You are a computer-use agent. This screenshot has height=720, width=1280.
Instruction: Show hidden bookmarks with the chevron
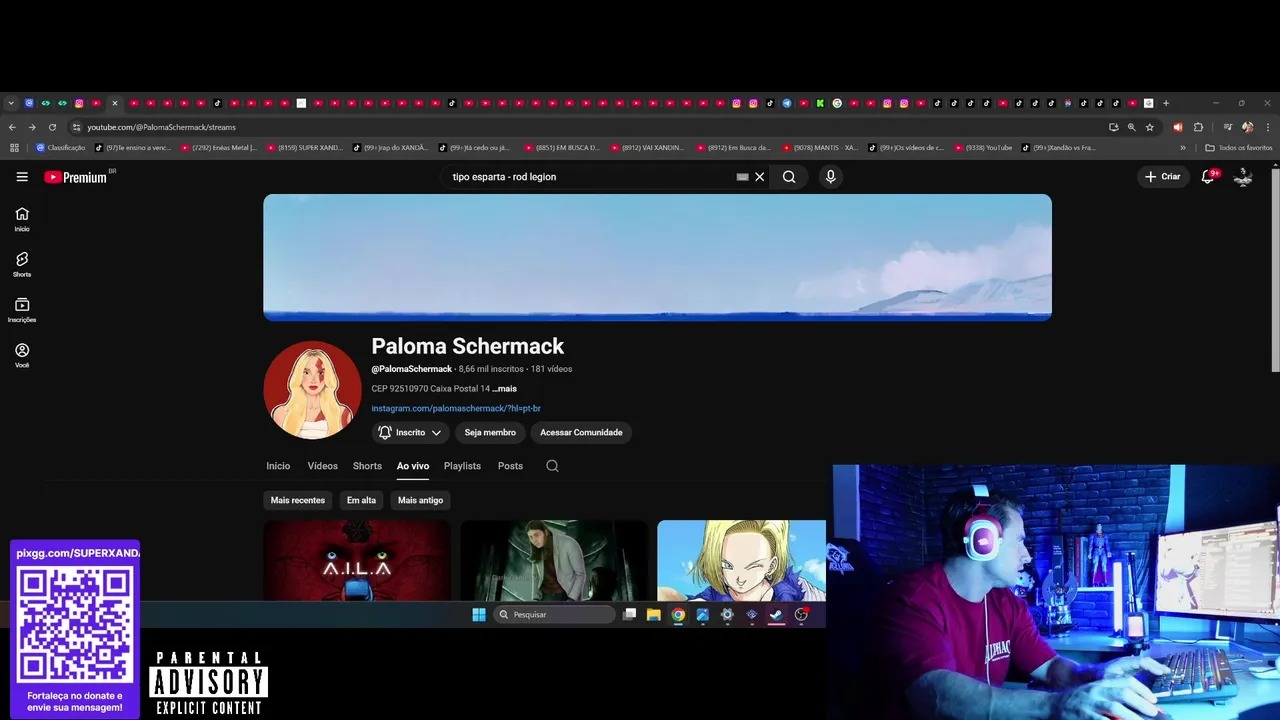(x=1183, y=148)
